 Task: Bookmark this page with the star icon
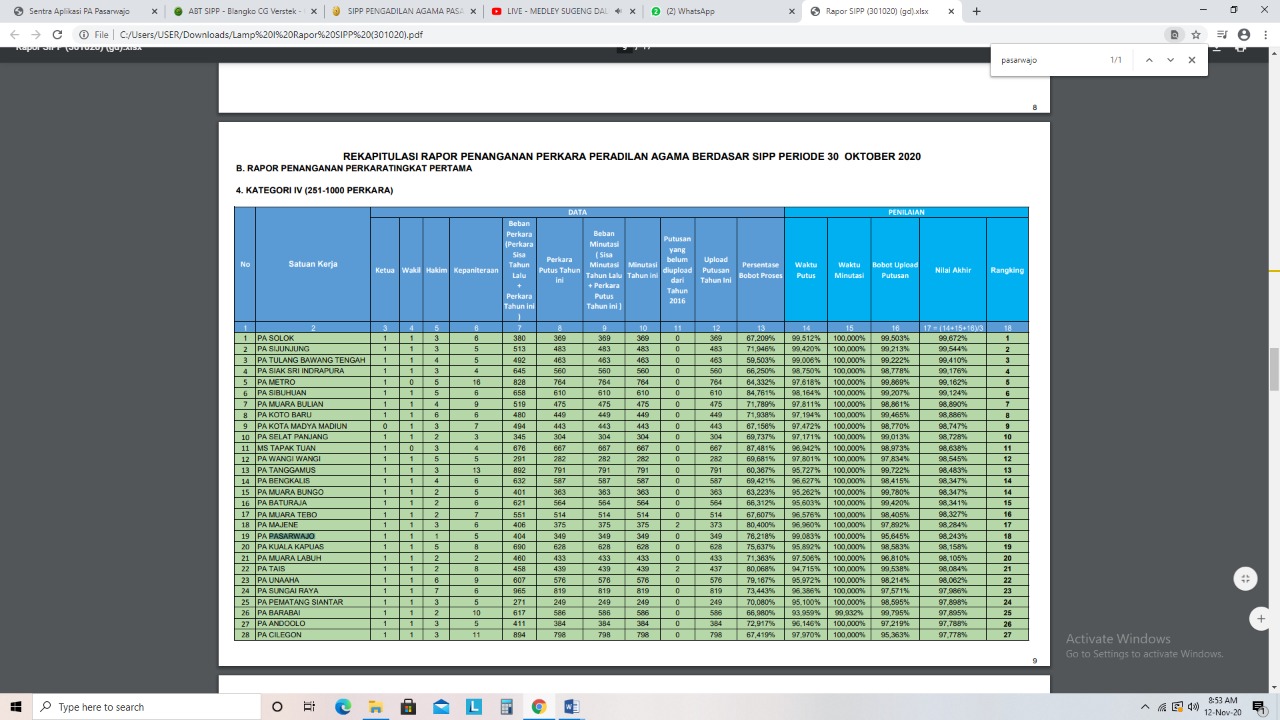[1196, 34]
